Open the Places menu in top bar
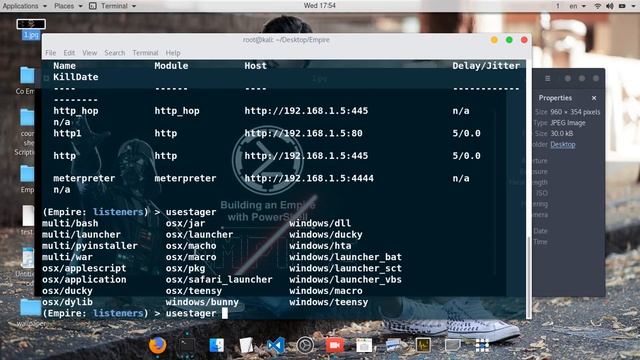 pos(68,6)
